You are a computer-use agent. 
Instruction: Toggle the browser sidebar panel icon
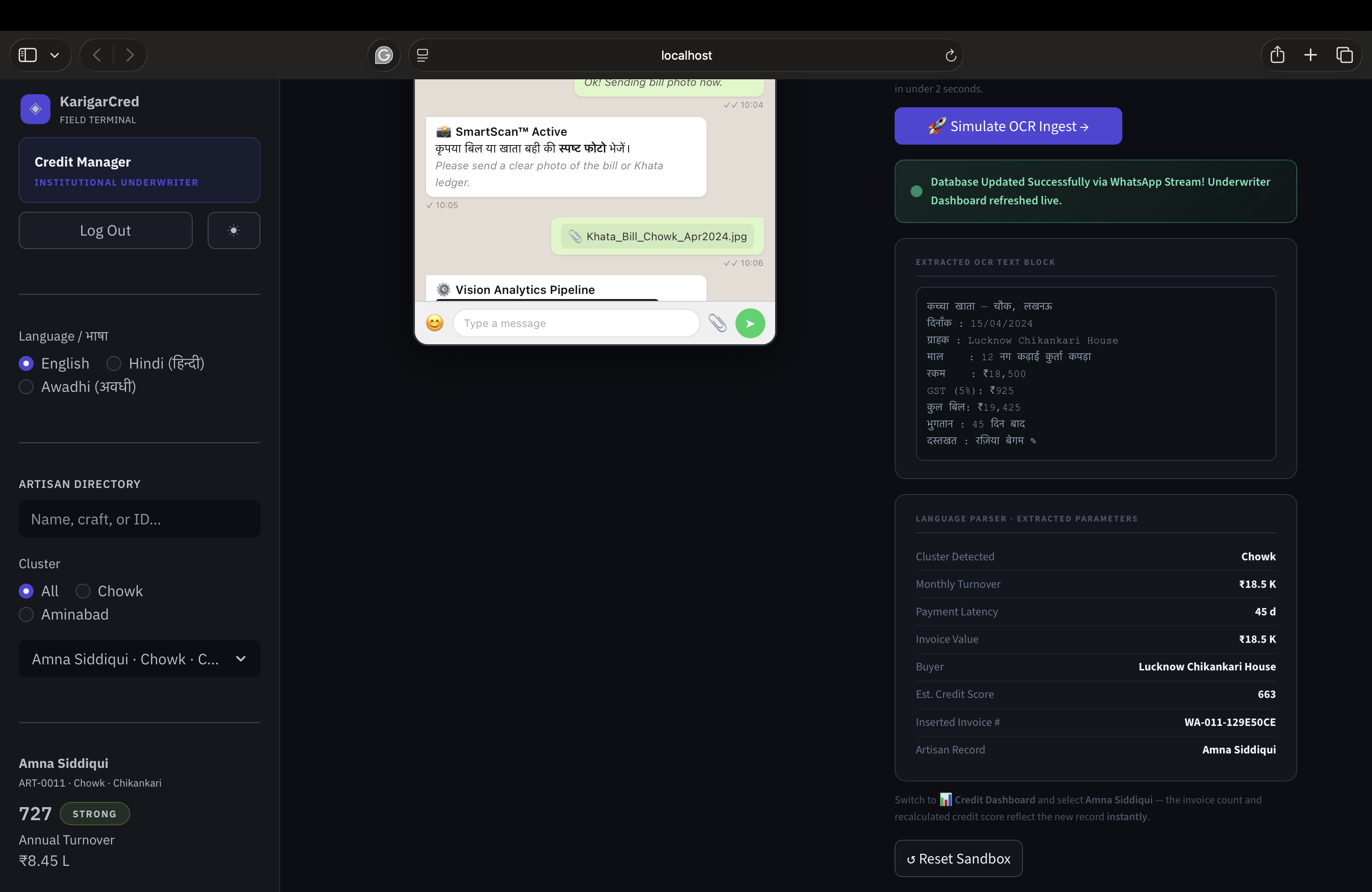point(28,56)
